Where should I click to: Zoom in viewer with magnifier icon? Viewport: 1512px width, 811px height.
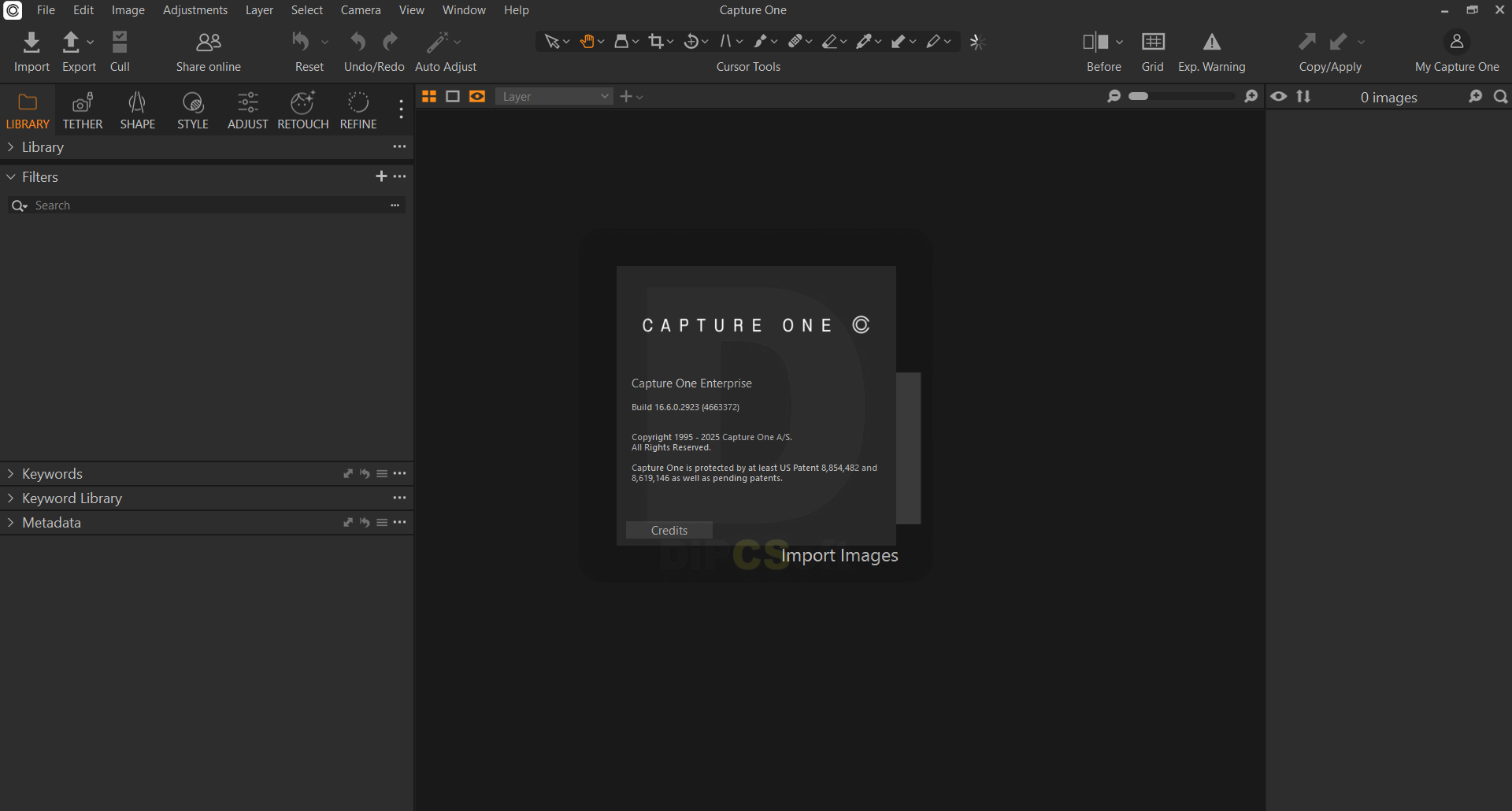(1251, 96)
